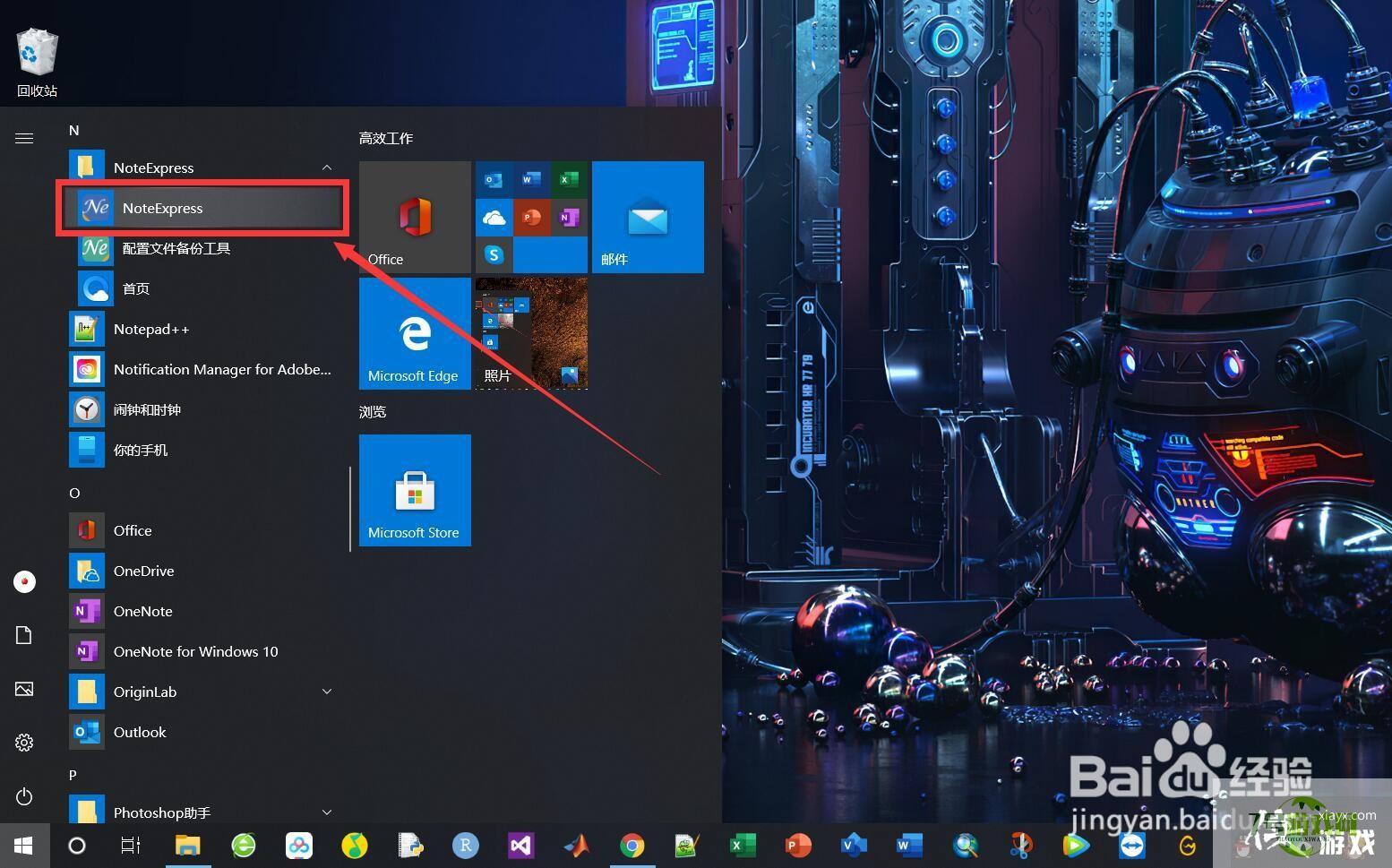This screenshot has width=1392, height=868.
Task: Open MATLAB on taskbar
Action: (x=576, y=845)
